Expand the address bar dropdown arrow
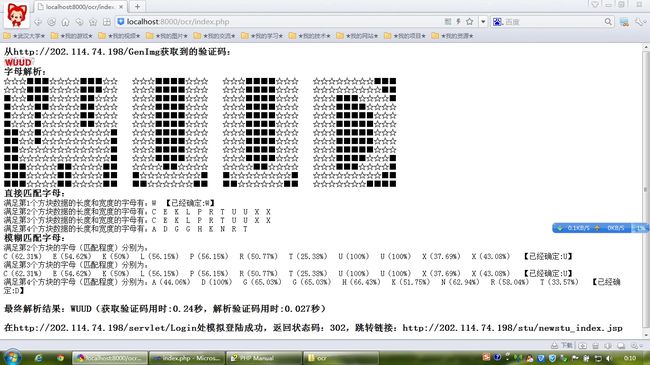Screen dimensions: 650x365 (483, 22)
